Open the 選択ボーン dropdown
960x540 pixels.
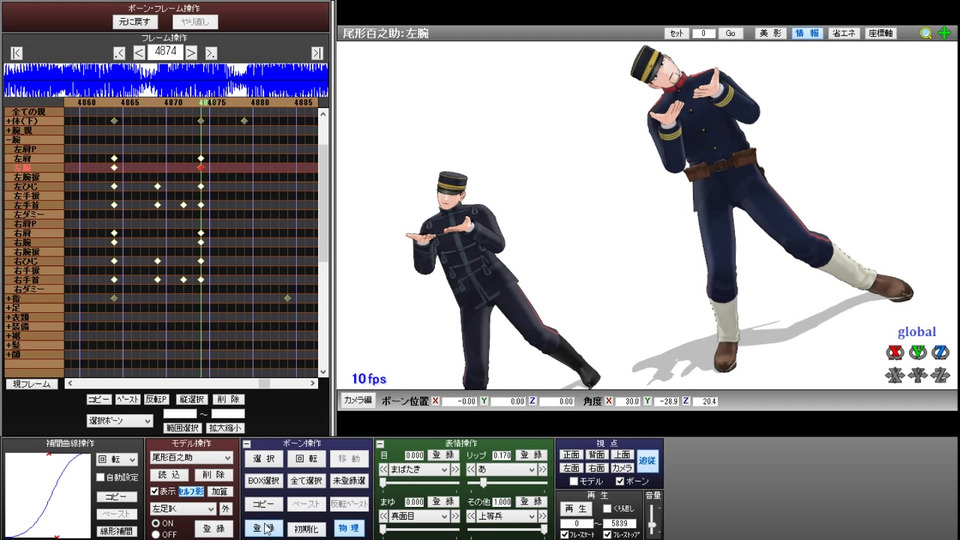pyautogui.click(x=119, y=421)
